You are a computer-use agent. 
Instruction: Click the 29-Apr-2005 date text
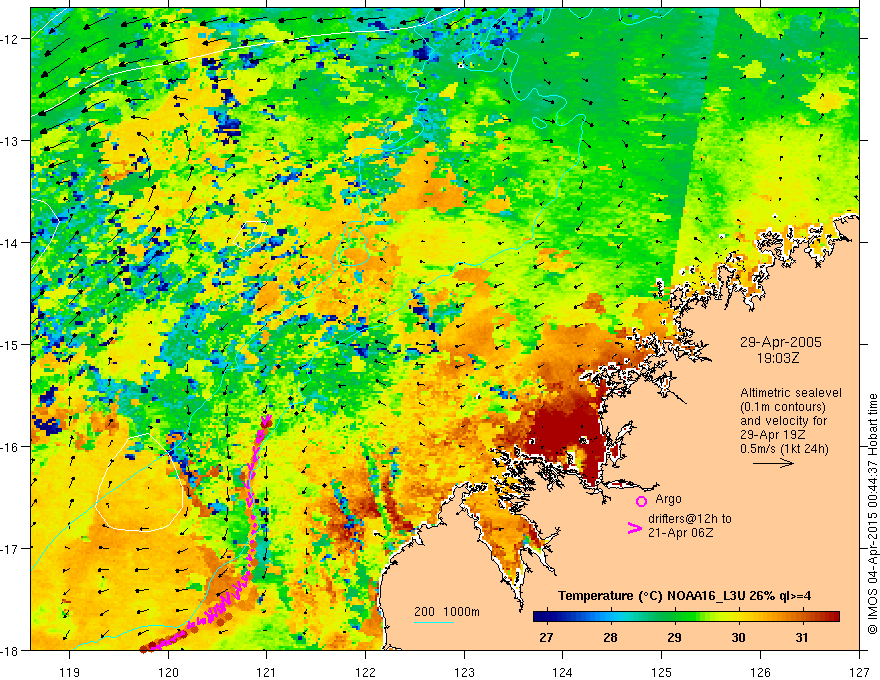click(781, 342)
